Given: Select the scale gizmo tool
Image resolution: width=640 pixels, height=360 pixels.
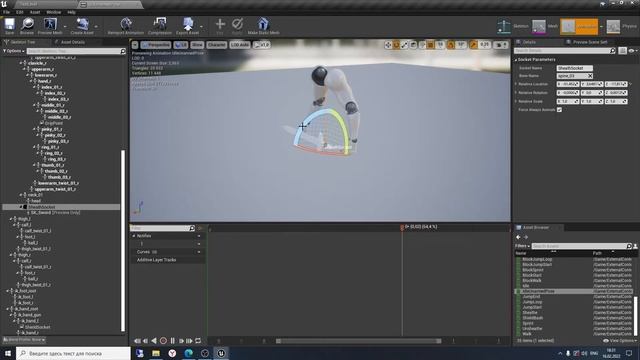Looking at the screenshot, I should pyautogui.click(x=404, y=45).
